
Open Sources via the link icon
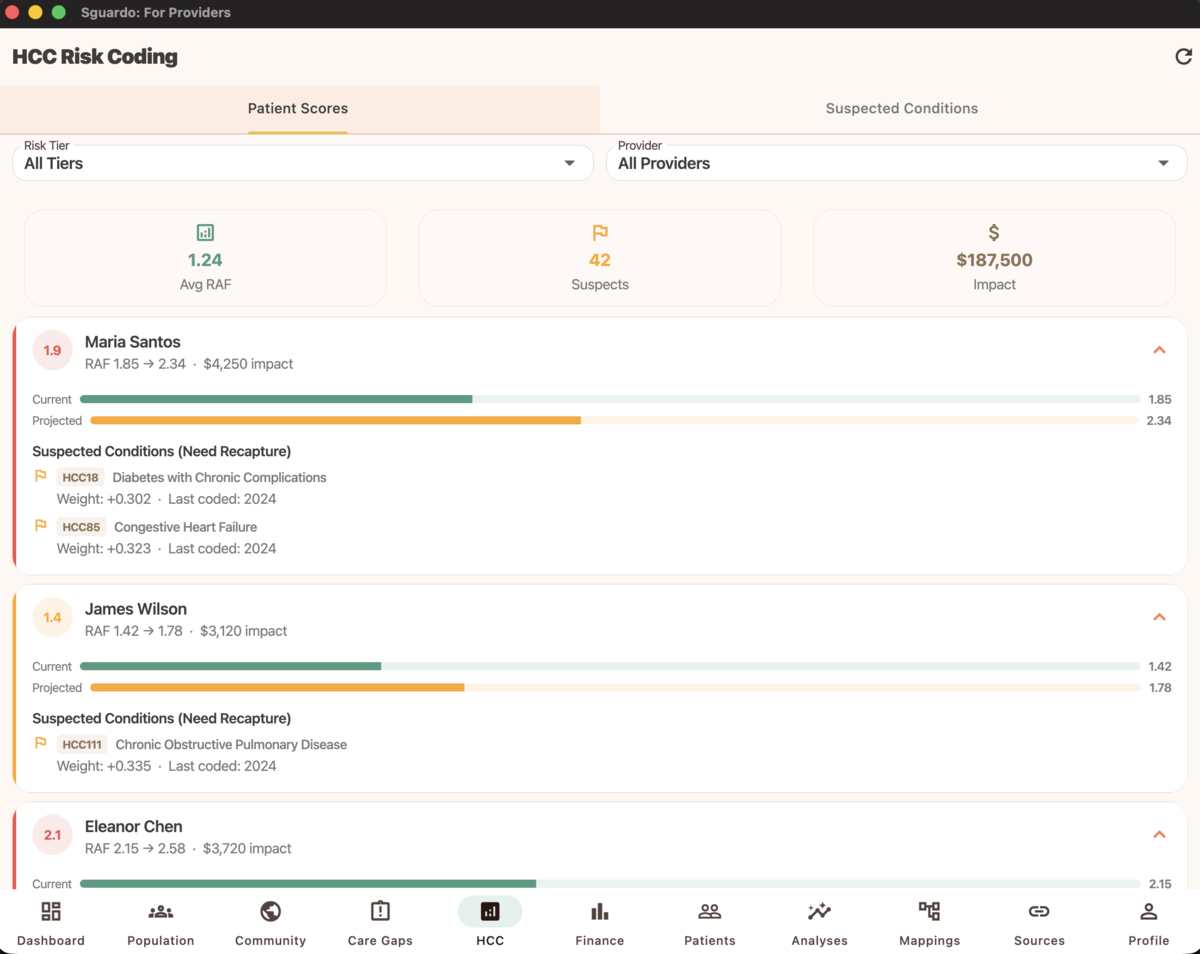click(1038, 912)
